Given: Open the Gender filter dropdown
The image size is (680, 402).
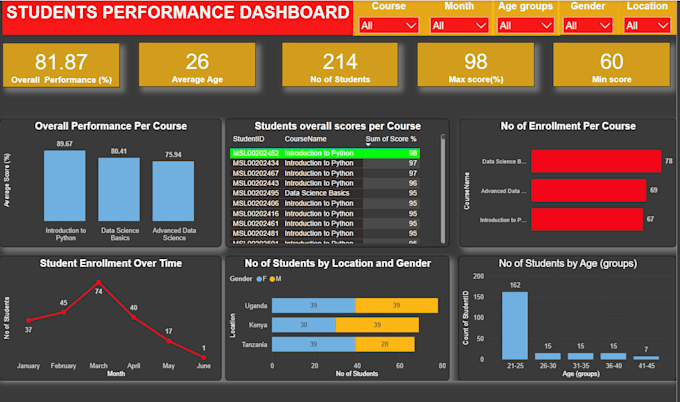Looking at the screenshot, I should point(588,26).
